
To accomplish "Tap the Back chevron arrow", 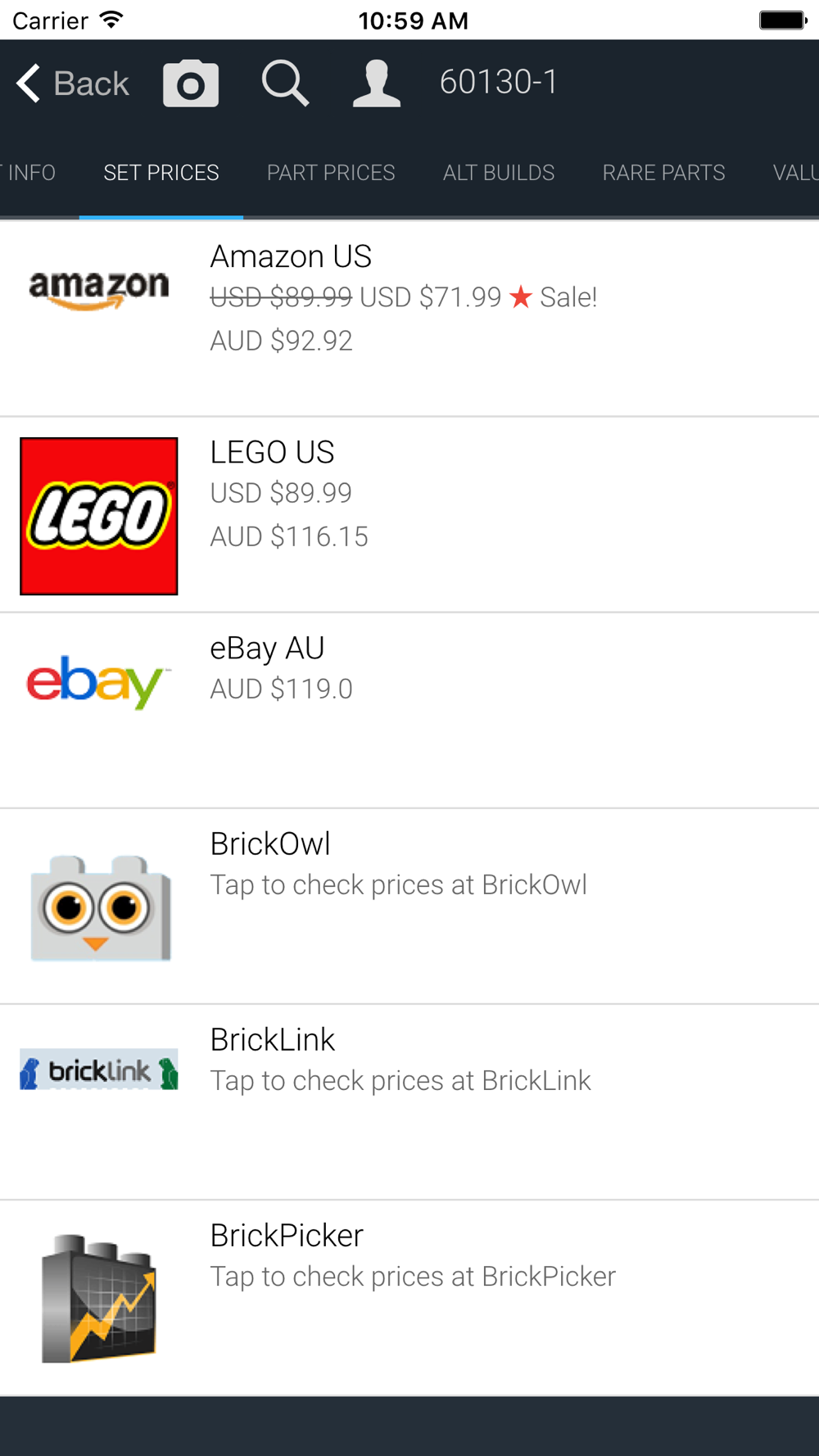I will [29, 84].
